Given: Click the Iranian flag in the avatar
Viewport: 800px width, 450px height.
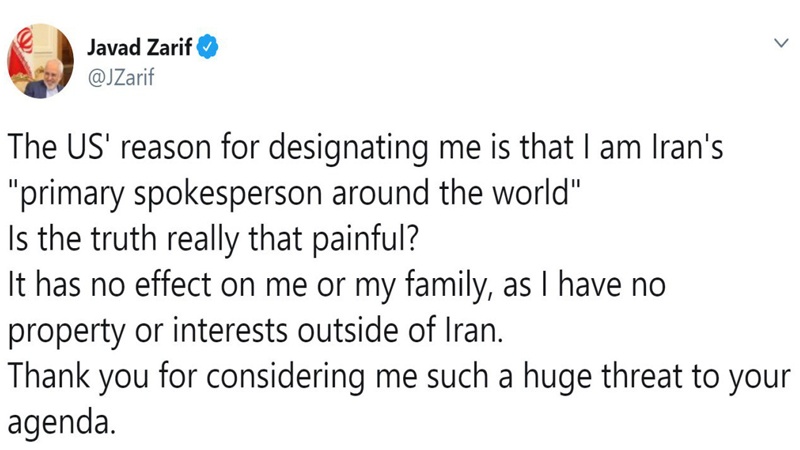Looking at the screenshot, I should click(20, 54).
